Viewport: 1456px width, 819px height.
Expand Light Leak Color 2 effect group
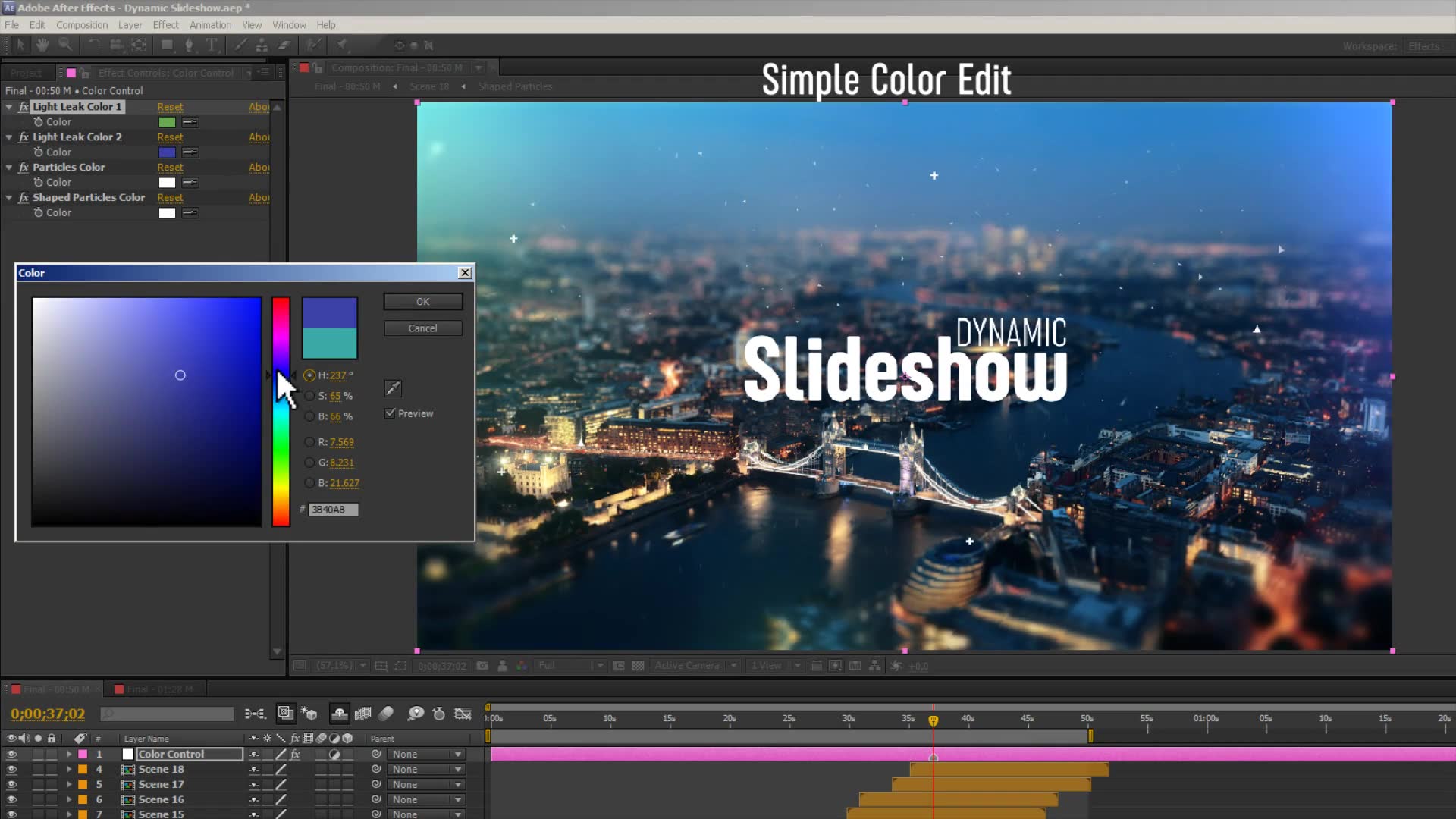tap(9, 137)
